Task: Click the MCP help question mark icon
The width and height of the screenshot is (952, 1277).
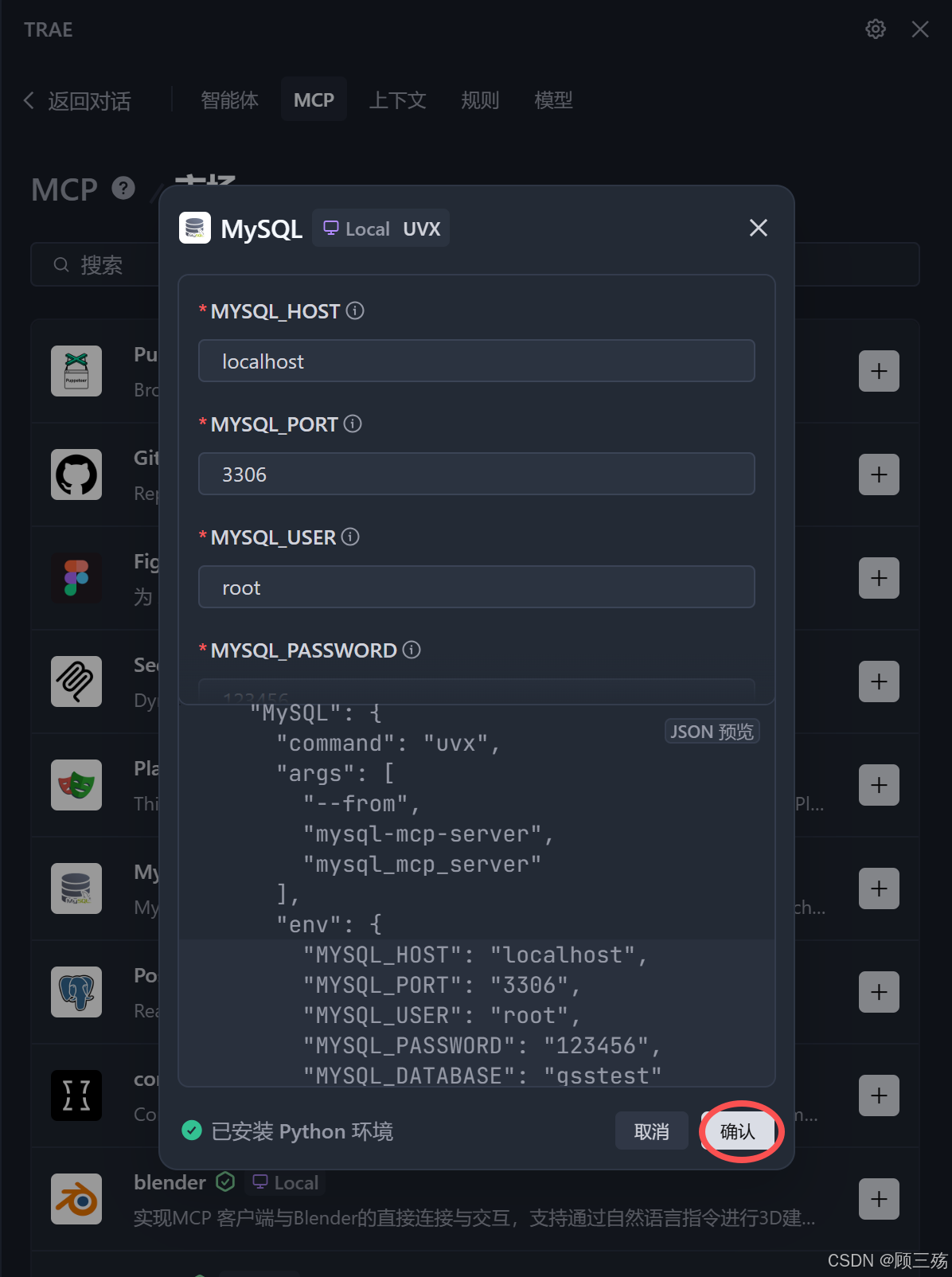Action: click(123, 189)
